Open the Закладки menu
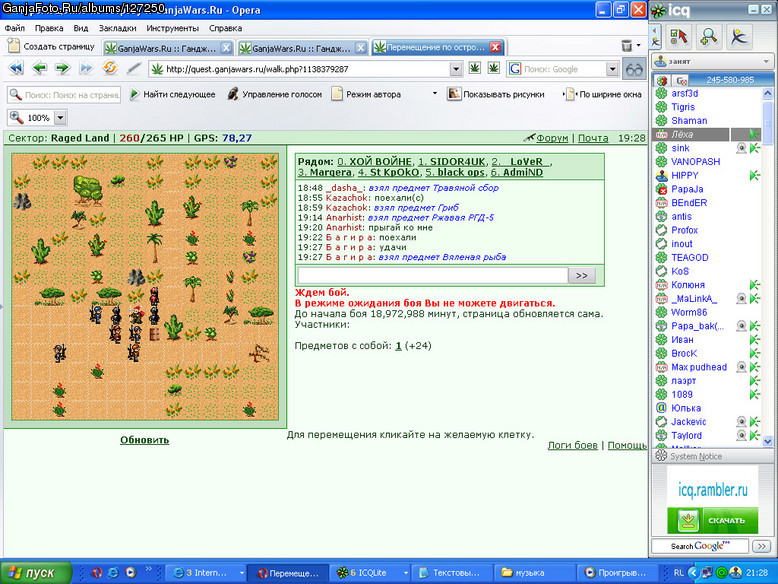This screenshot has width=778, height=584. coord(117,28)
